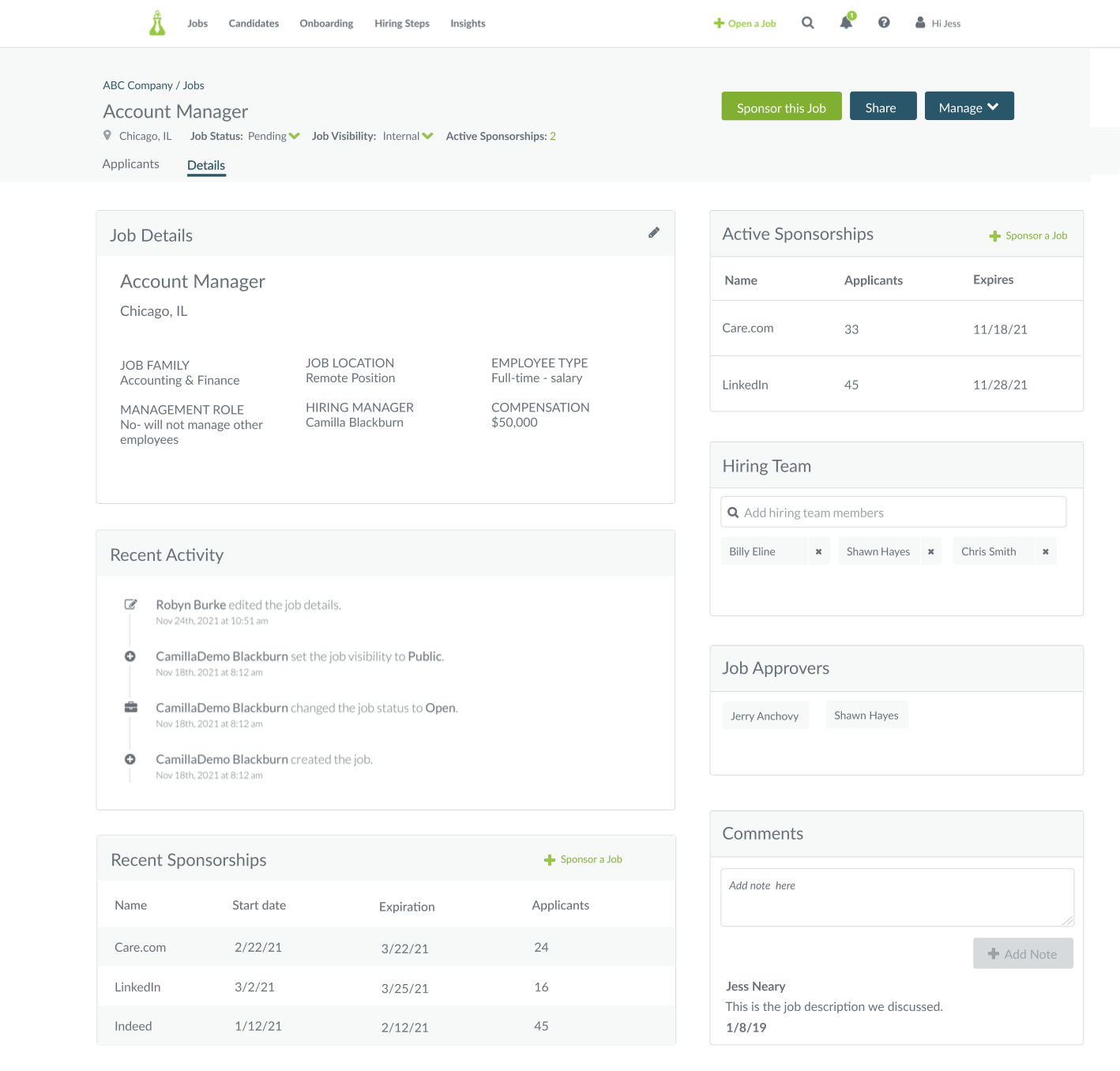The height and width of the screenshot is (1071, 1120).
Task: Select Indeed row in Recent Sponsorships
Action: coord(385,1026)
